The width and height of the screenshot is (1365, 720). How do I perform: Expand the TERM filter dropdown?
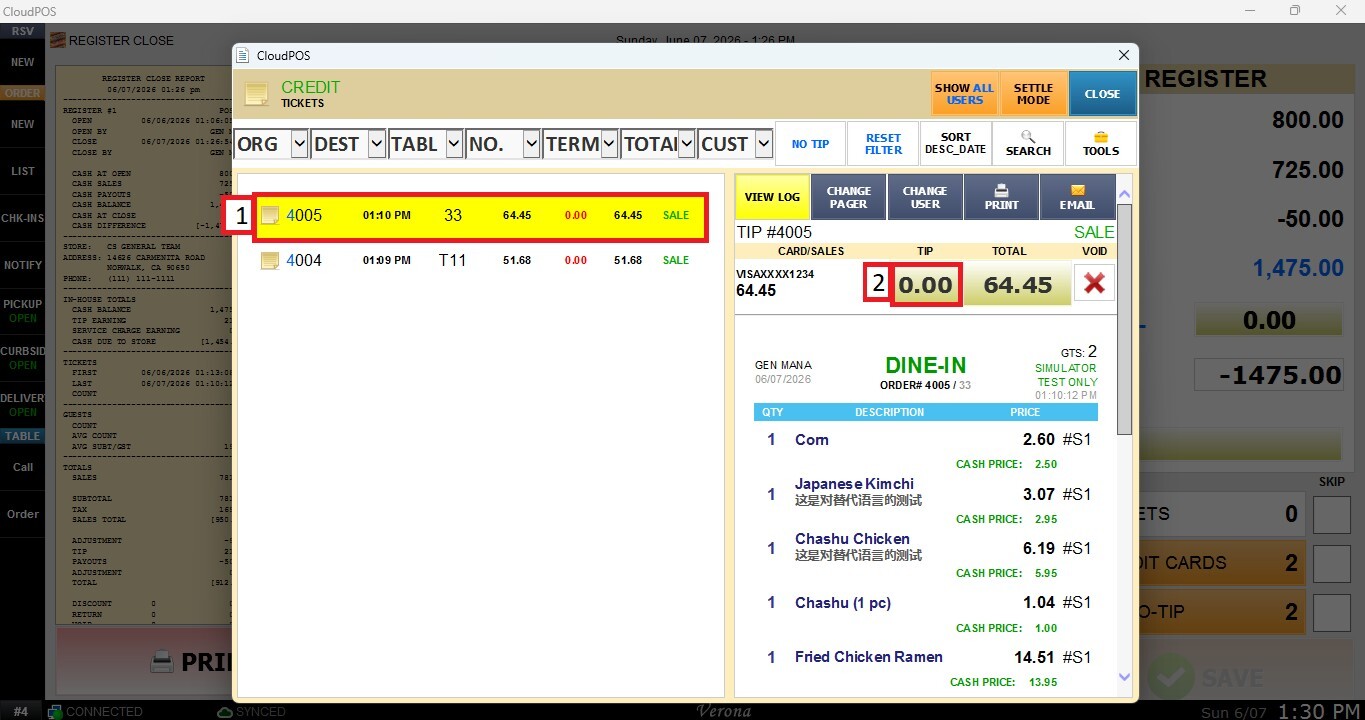tap(608, 144)
